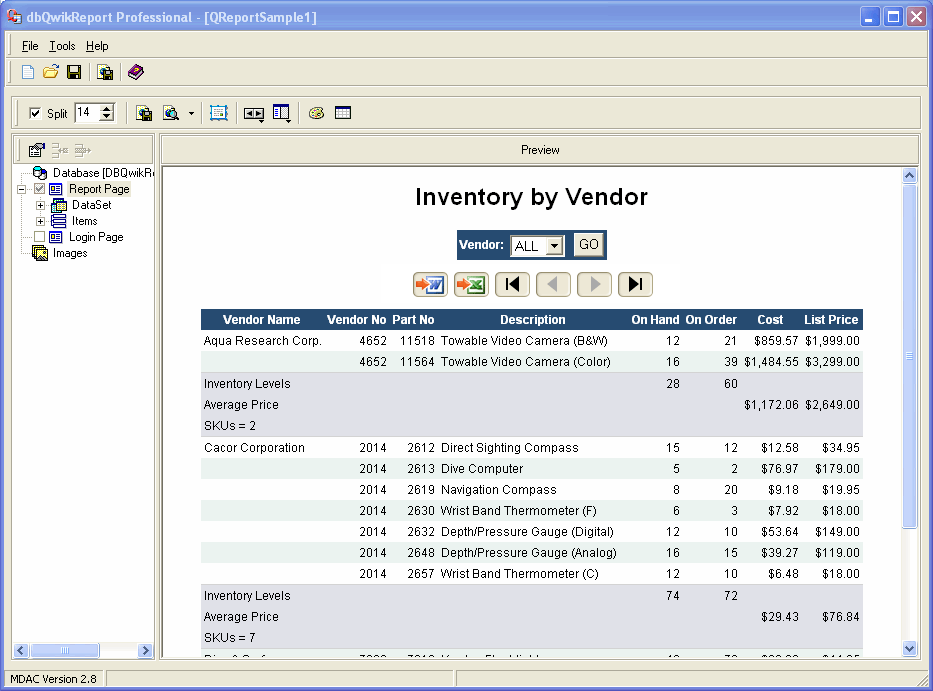Jump to the last report page
This screenshot has height=691, width=933.
tap(635, 285)
